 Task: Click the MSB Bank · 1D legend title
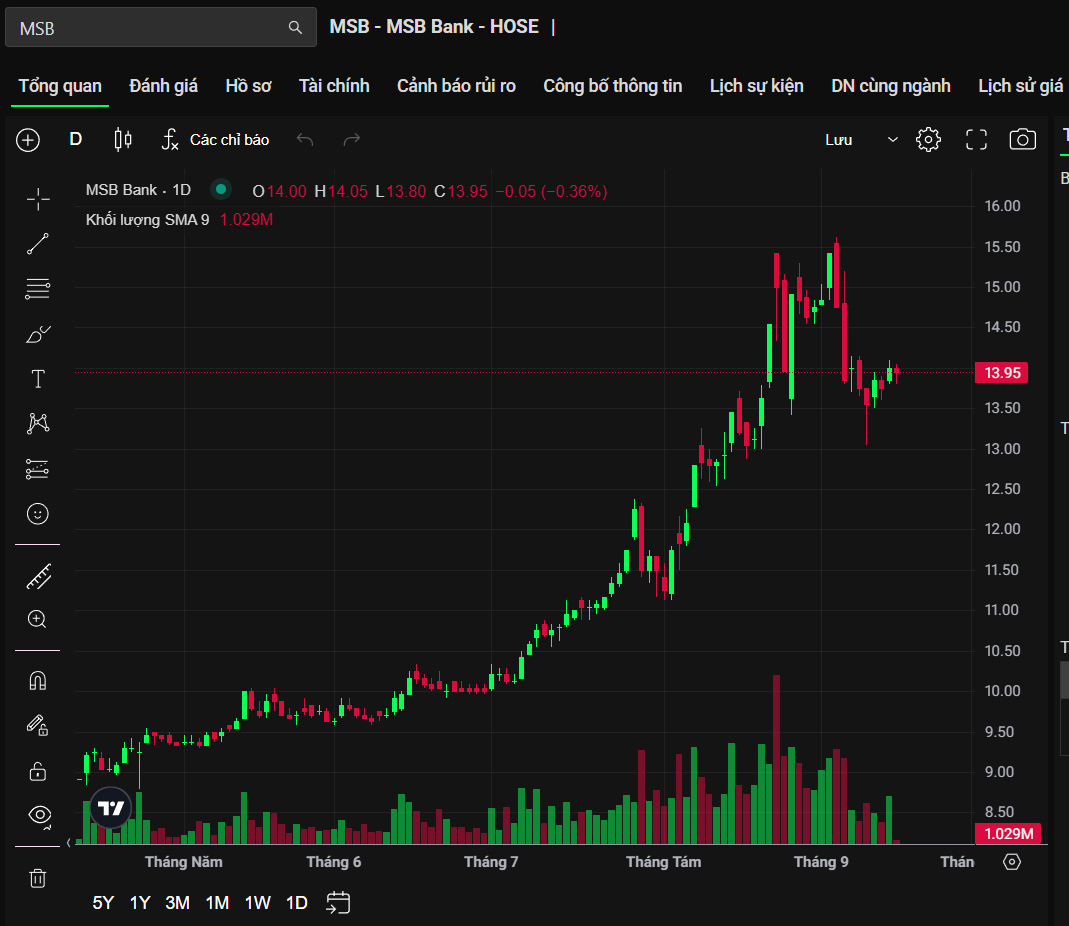138,190
